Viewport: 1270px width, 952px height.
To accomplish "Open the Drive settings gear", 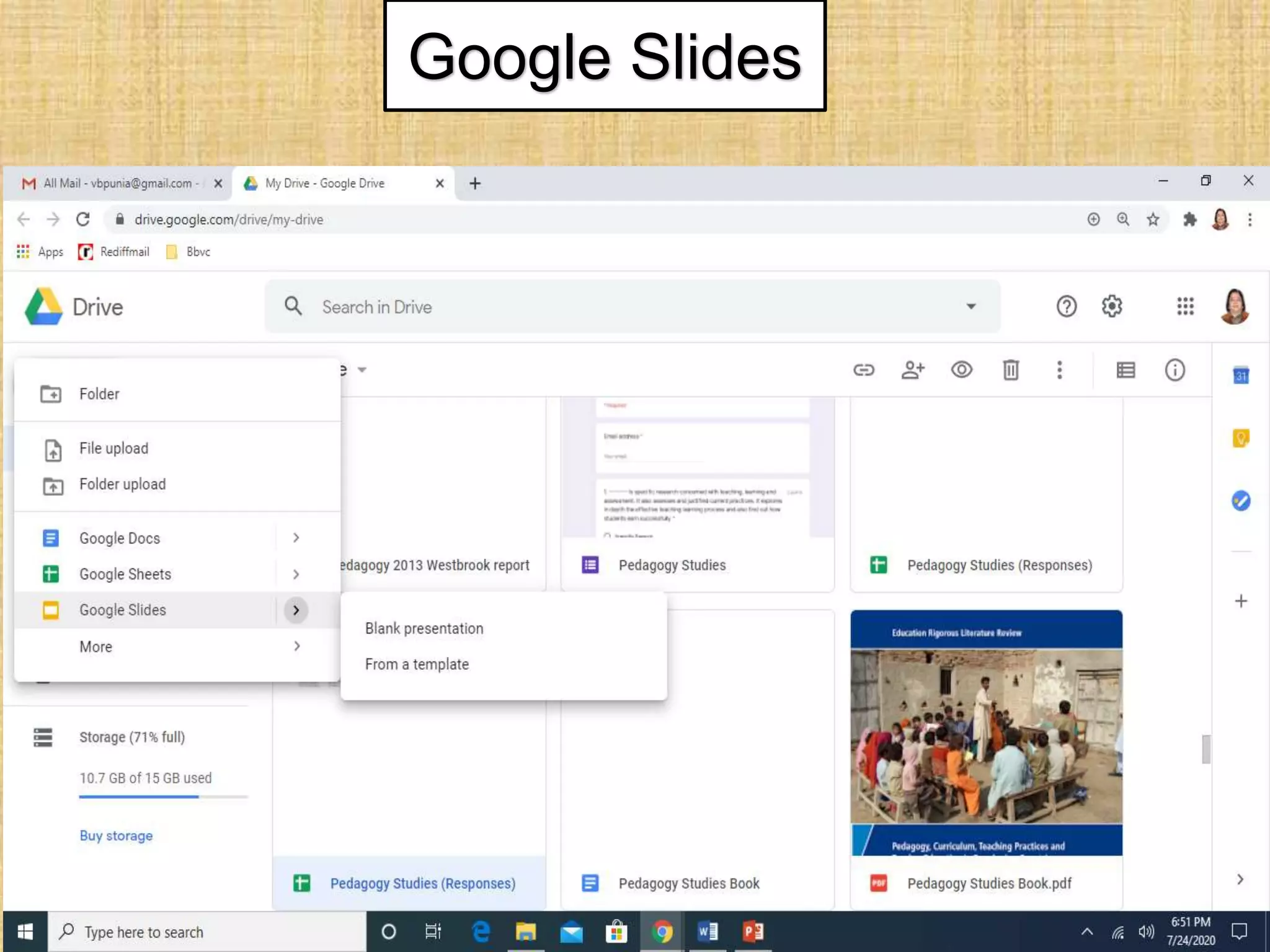I will [x=1112, y=306].
